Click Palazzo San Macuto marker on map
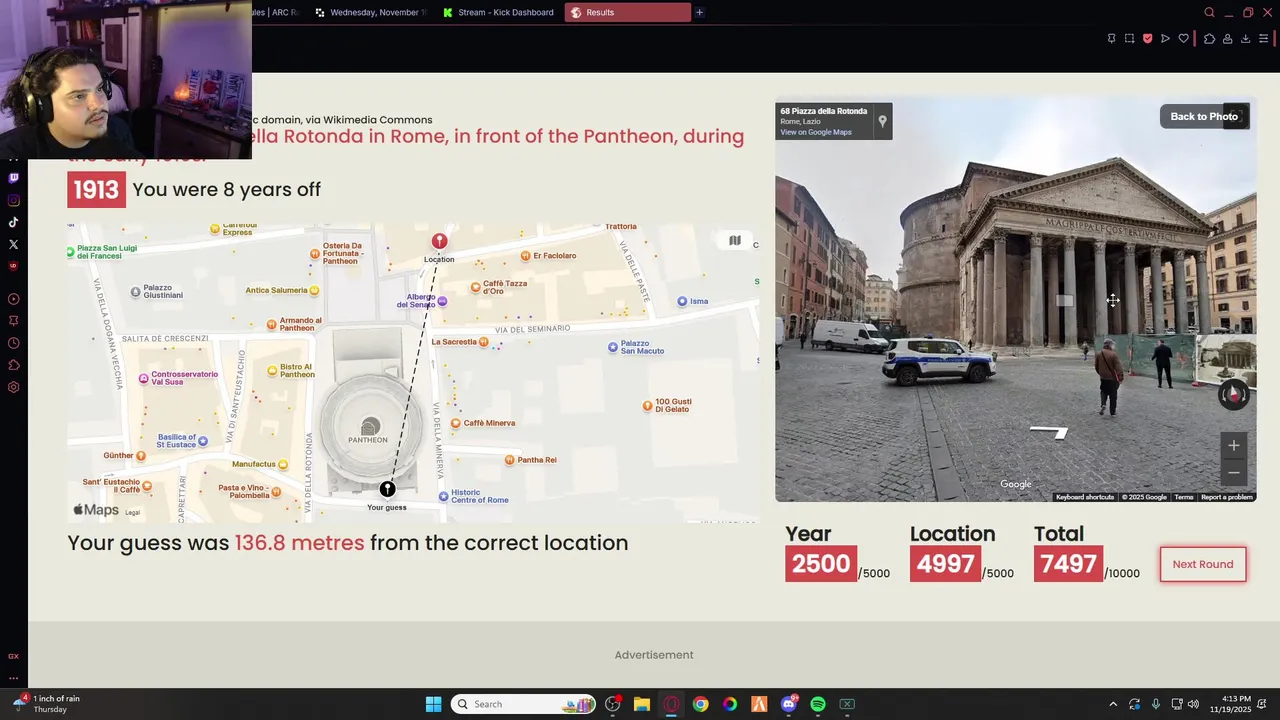1280x720 pixels. 613,347
